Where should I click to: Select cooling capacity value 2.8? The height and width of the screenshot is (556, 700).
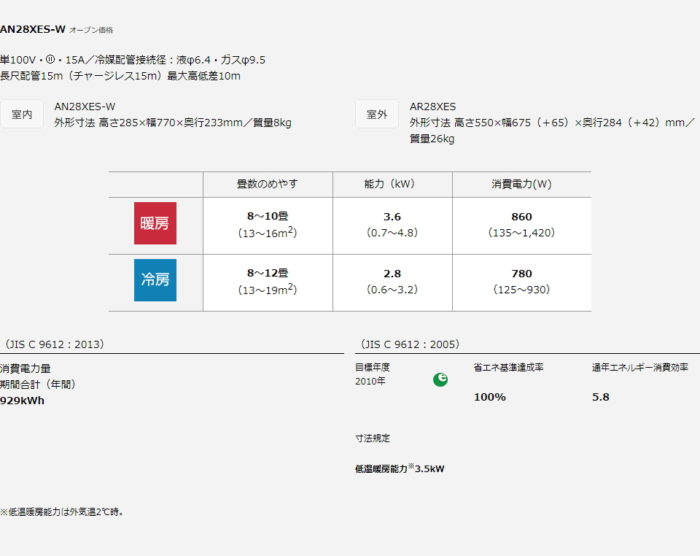(x=392, y=273)
